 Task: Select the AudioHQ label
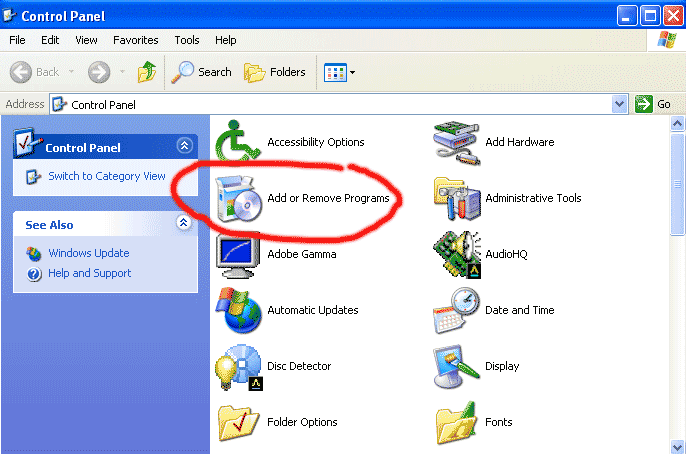coord(506,254)
